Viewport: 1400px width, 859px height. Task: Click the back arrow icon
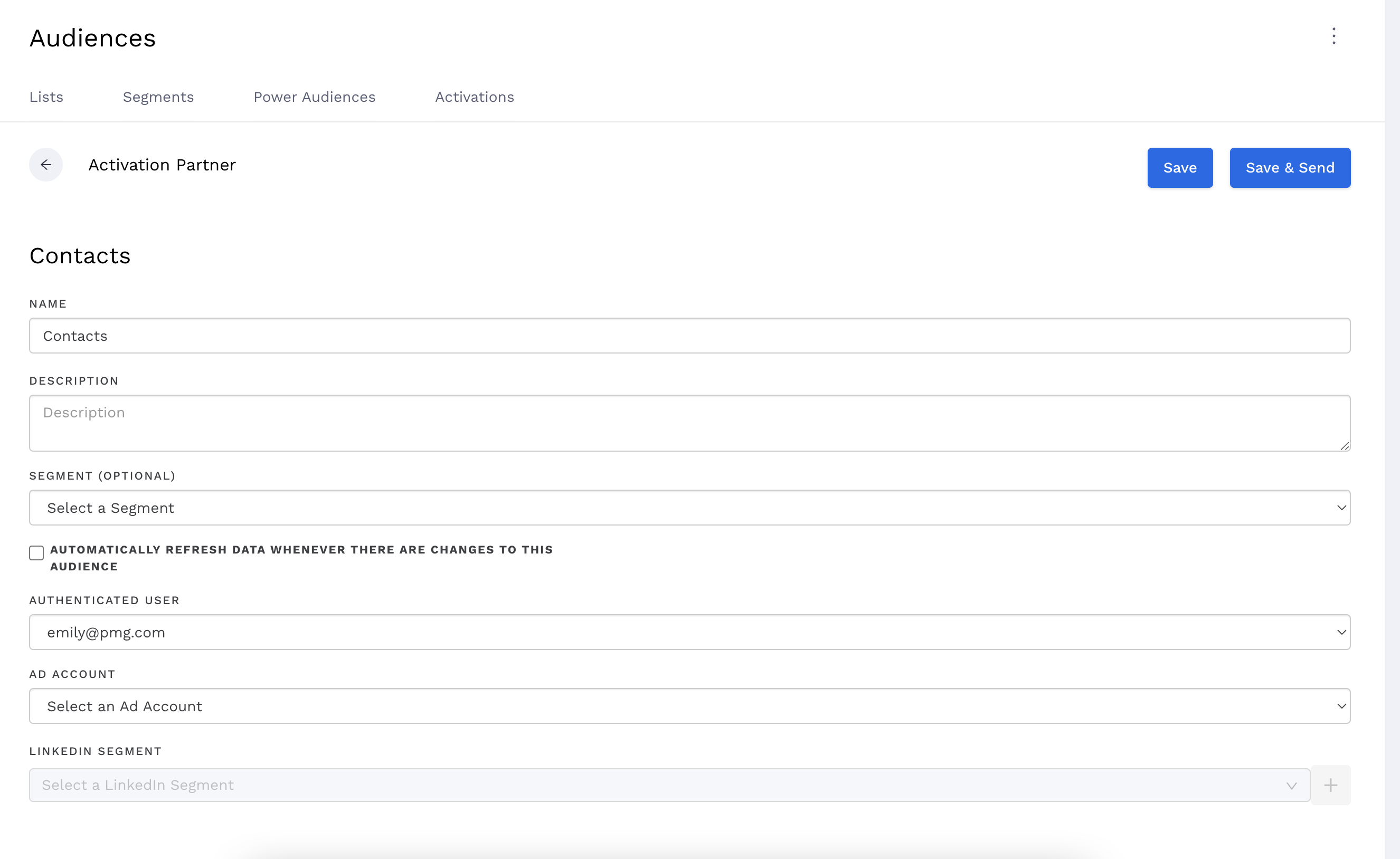[46, 165]
